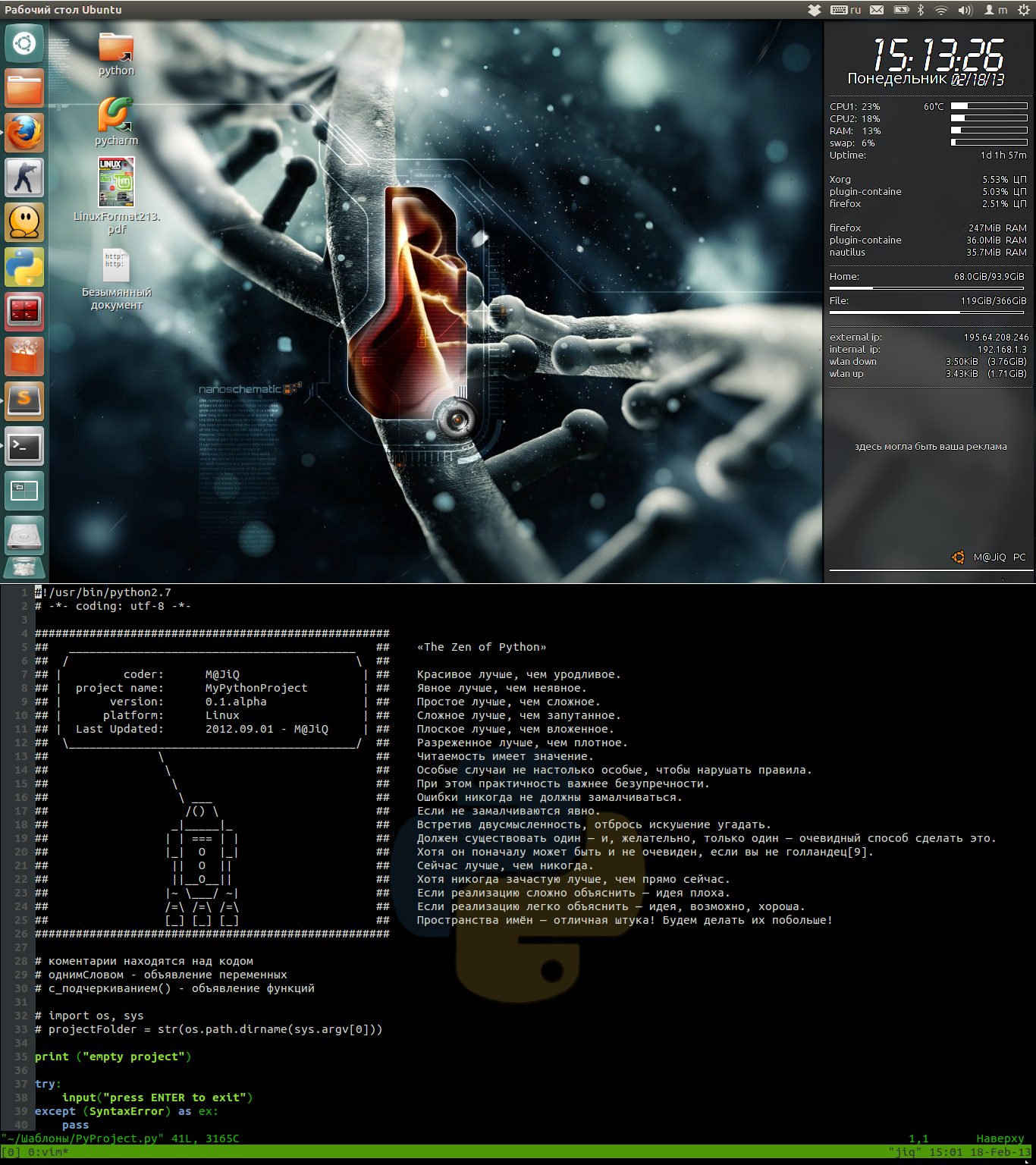Launch Sublime Text from the launcher
Viewport: 1036px width, 1165px height.
pos(24,401)
